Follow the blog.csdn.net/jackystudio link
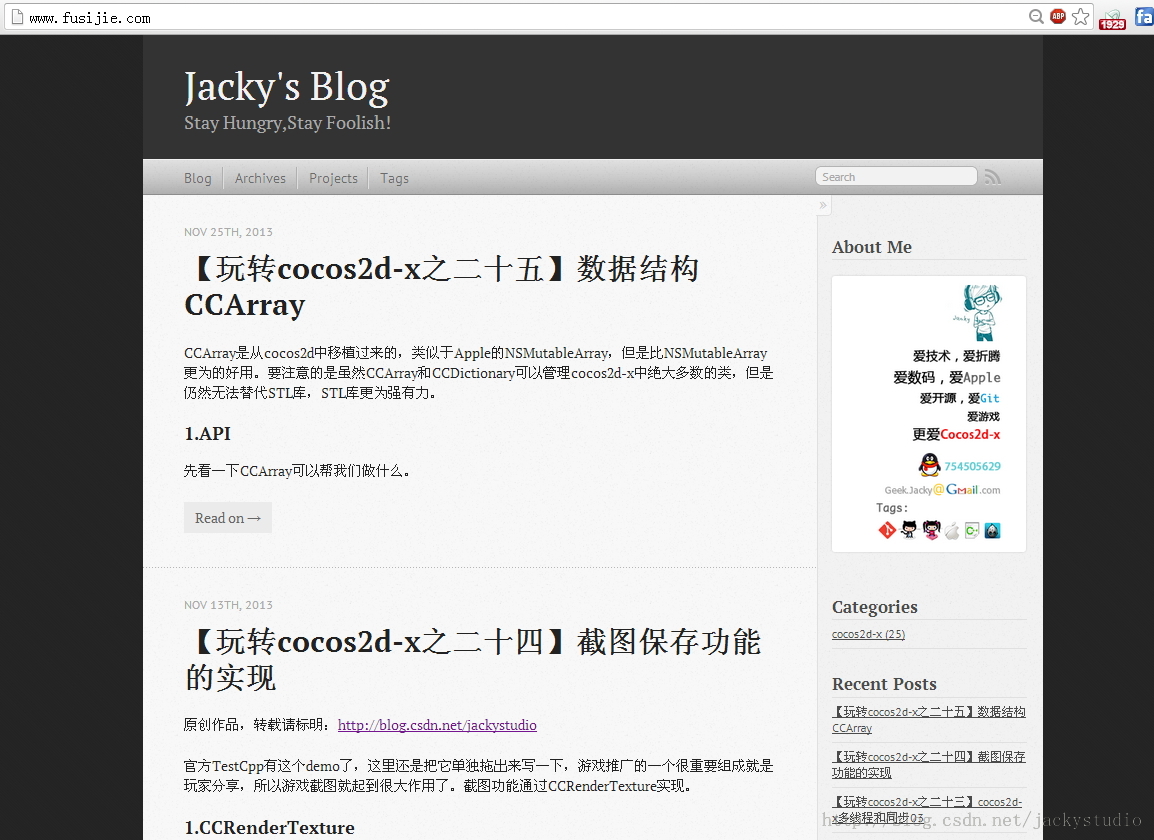Image resolution: width=1154 pixels, height=840 pixels. pyautogui.click(x=437, y=725)
